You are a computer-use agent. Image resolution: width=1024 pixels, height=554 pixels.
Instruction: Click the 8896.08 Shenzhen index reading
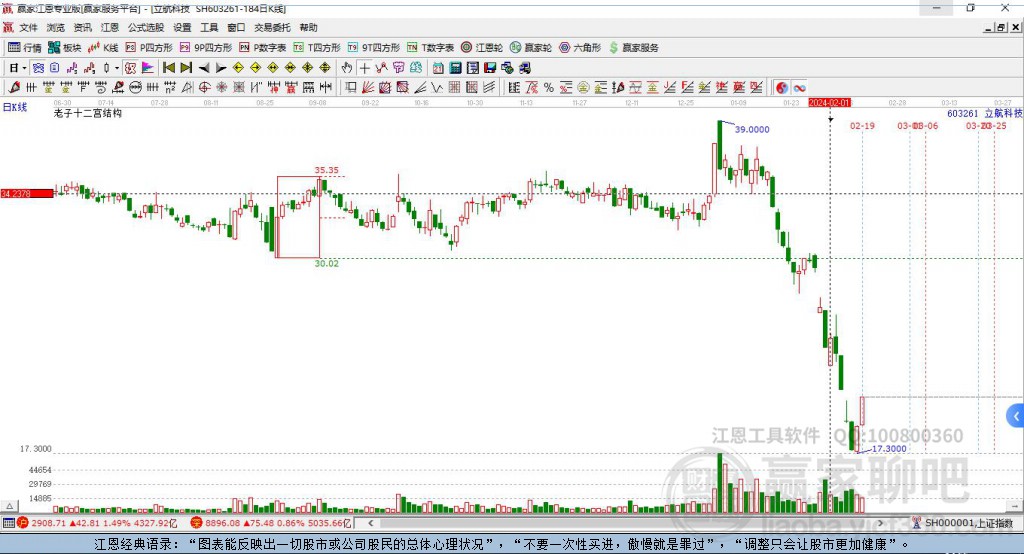(x=223, y=523)
